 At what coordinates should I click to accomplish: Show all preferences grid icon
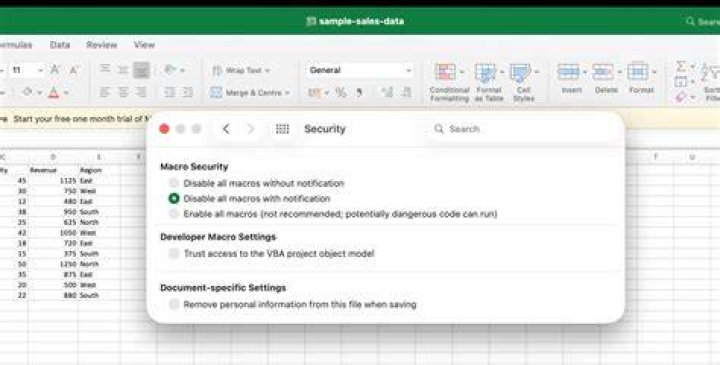(x=282, y=129)
